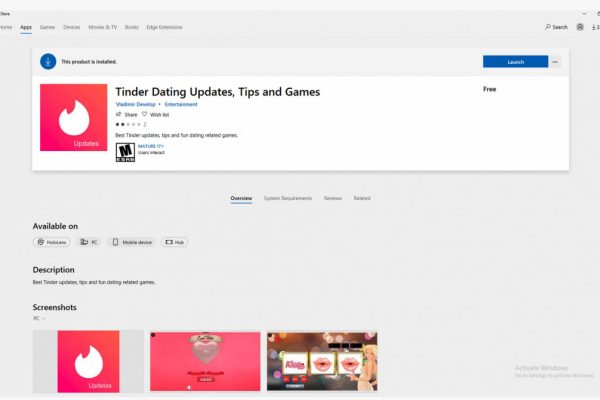The height and width of the screenshot is (400, 600).
Task: Select the PC availability chip
Action: pos(89,242)
